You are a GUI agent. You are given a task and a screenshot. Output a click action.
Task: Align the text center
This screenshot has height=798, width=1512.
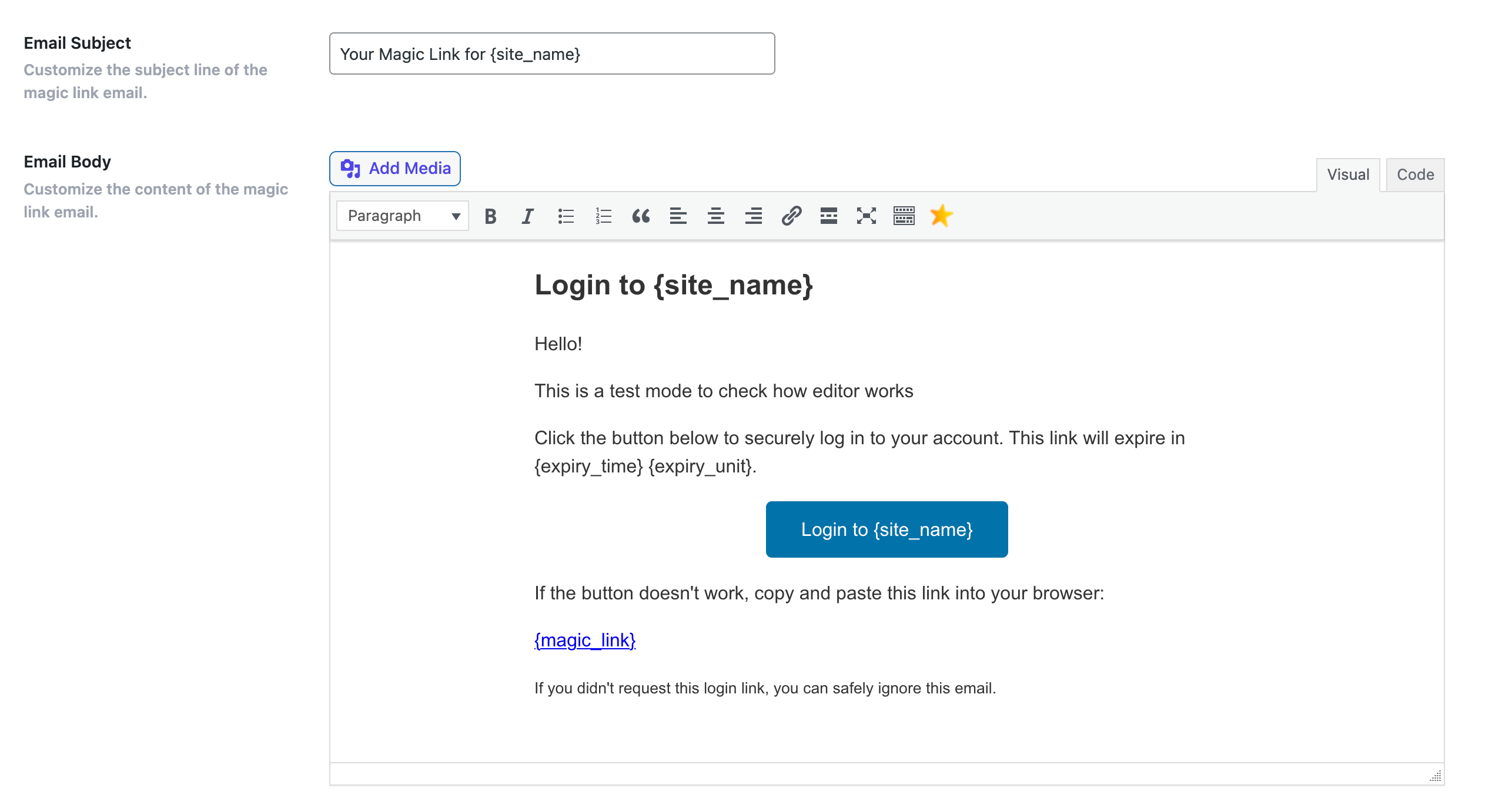[716, 216]
